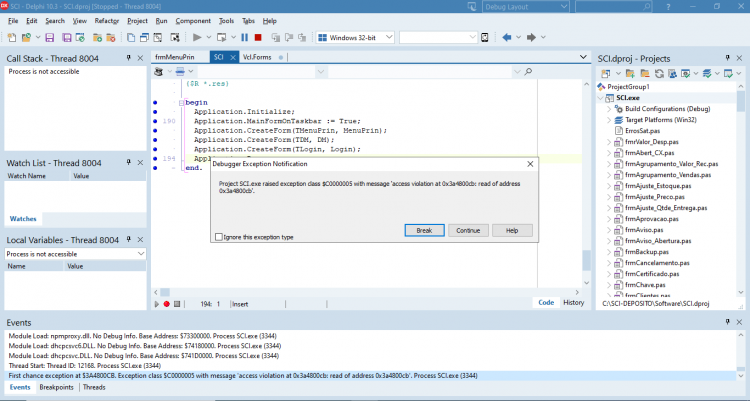Viewport: 750px width, 401px height.
Task: Click the Pause program icon
Action: (x=244, y=37)
